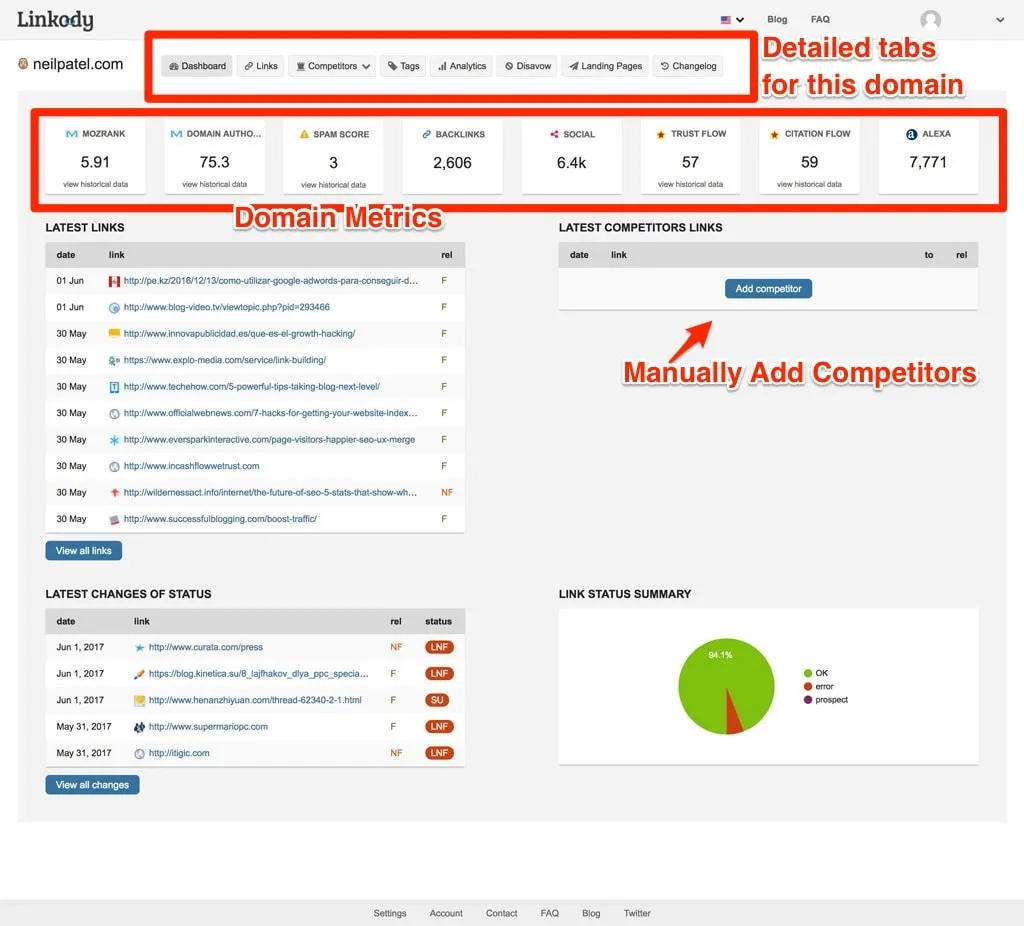1024x926 pixels.
Task: Toggle the prospect legend color dot
Action: 808,700
